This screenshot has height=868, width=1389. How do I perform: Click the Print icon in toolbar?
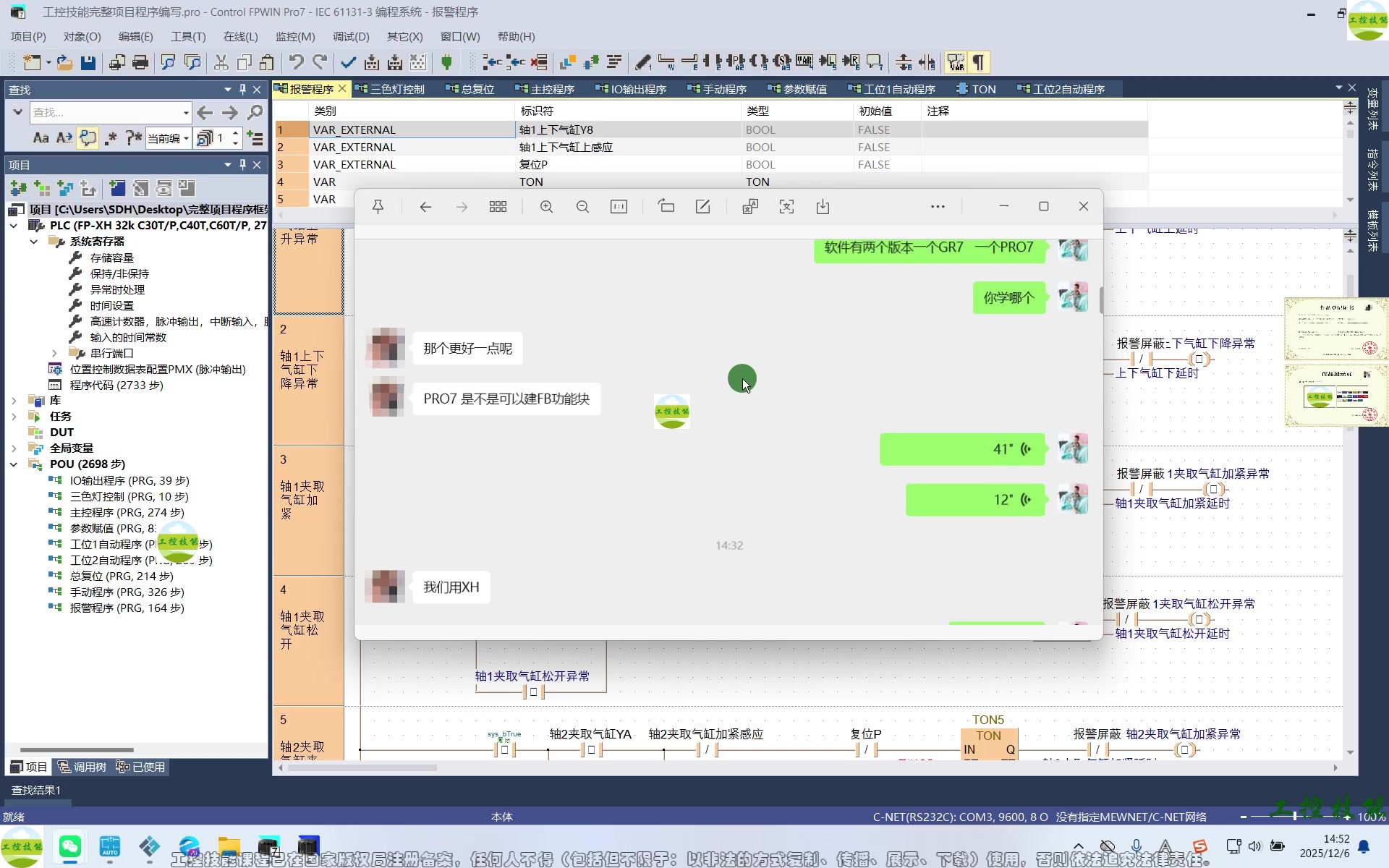pyautogui.click(x=141, y=63)
